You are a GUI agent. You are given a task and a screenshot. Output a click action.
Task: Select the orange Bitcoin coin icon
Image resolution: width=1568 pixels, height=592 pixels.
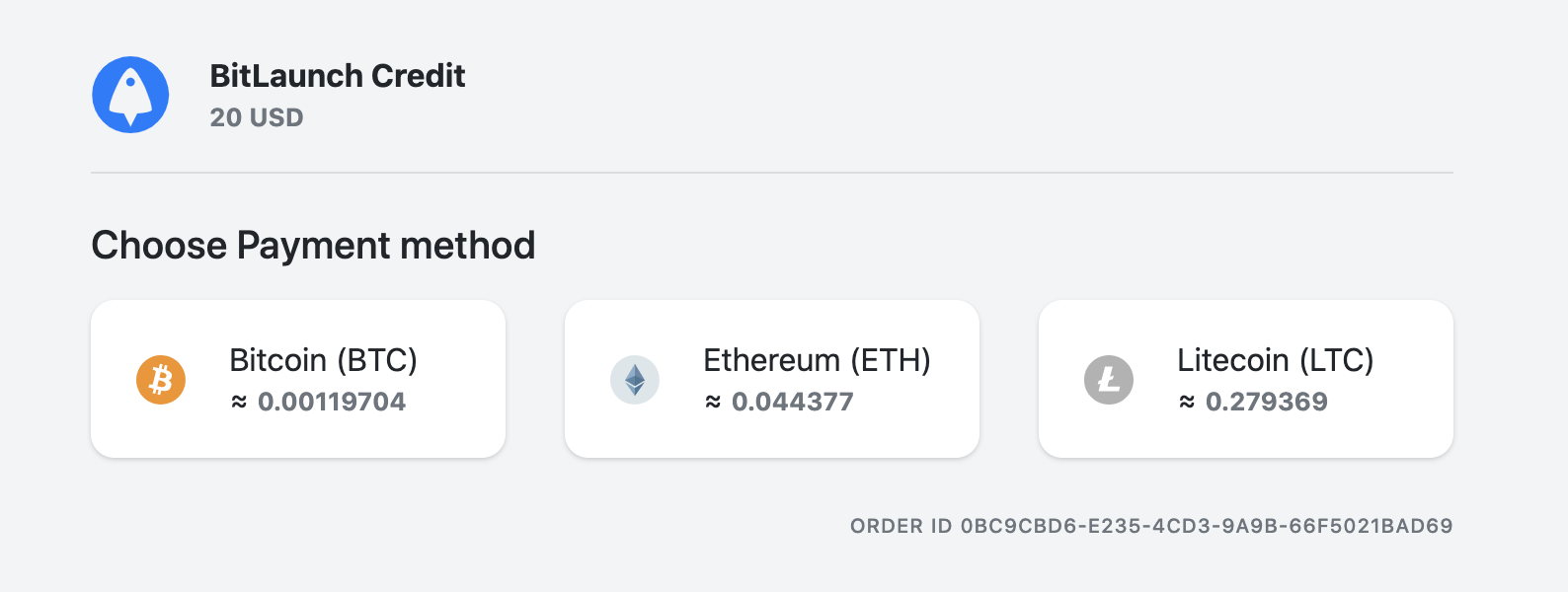click(161, 380)
